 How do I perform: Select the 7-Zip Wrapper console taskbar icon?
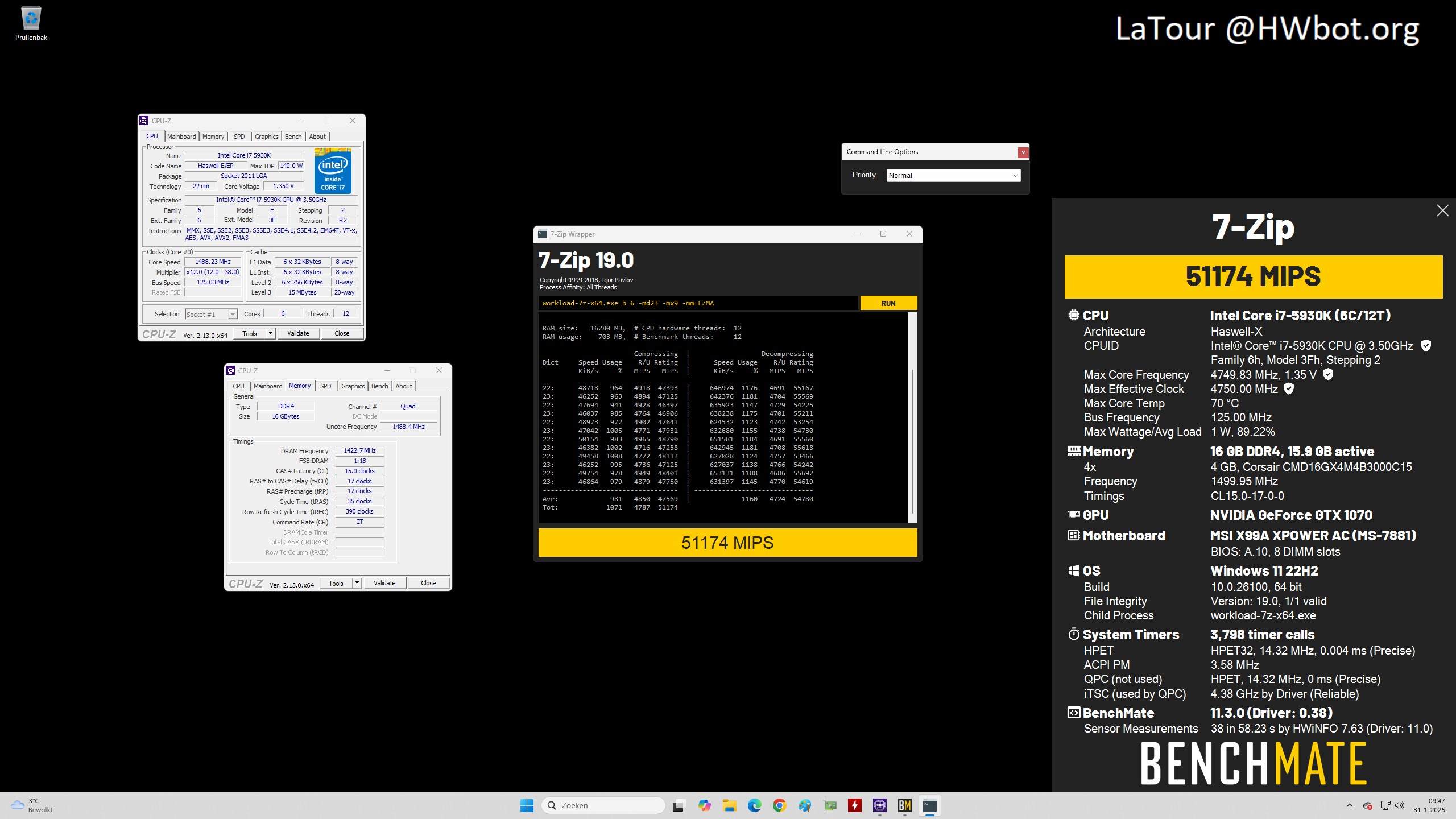point(930,805)
